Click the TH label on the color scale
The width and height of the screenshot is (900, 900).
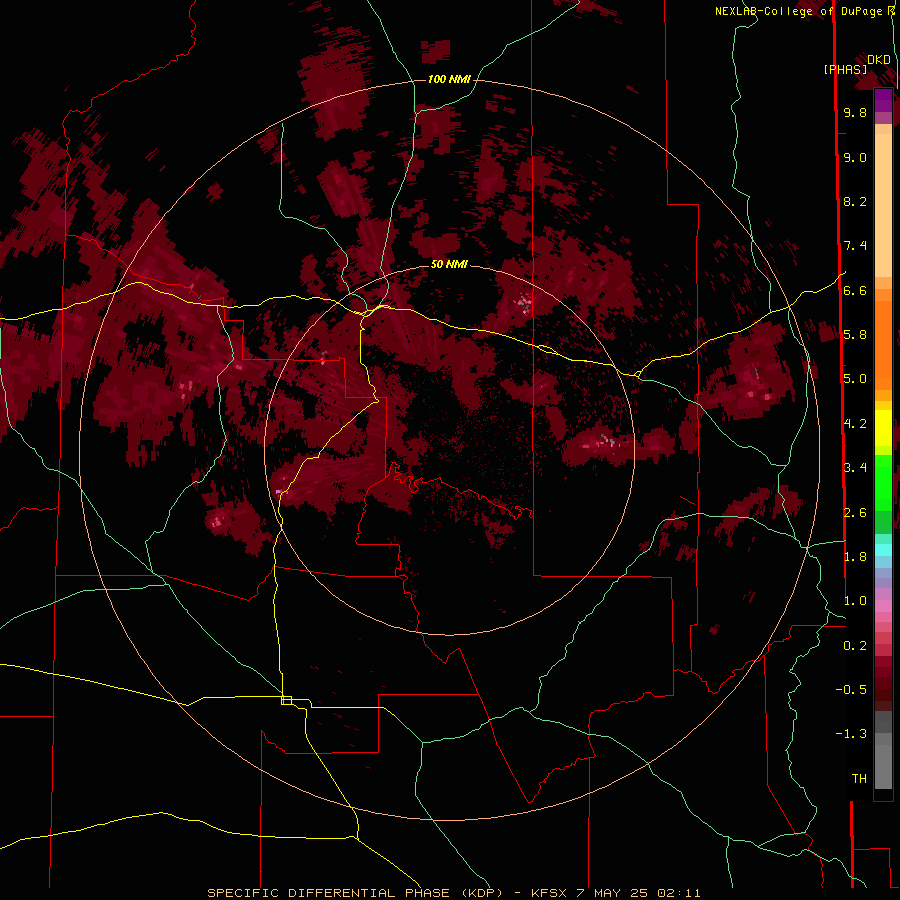859,779
